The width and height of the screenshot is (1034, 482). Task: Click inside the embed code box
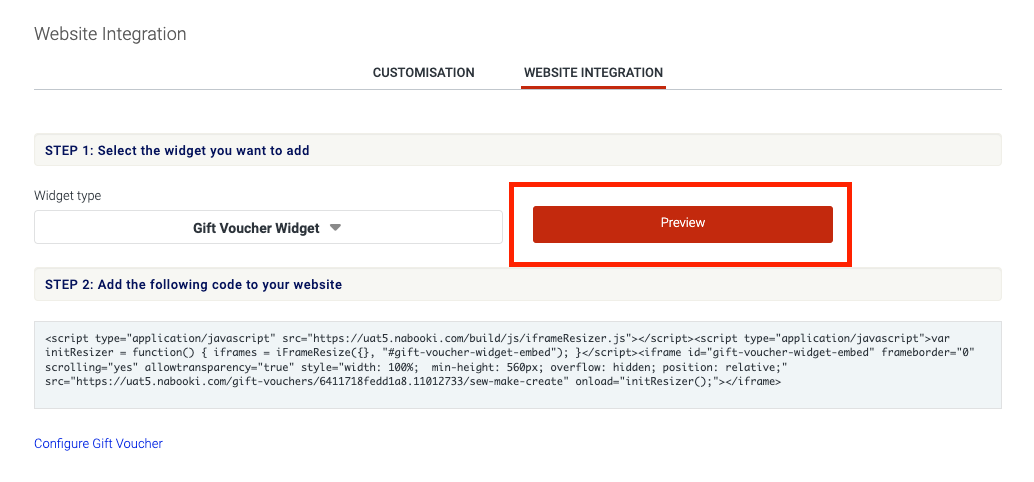[518, 365]
